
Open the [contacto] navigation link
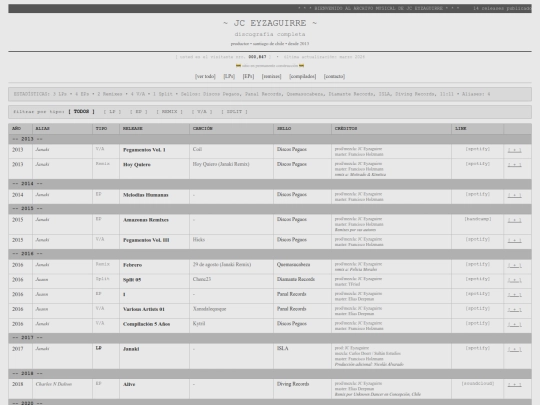[x=334, y=76]
